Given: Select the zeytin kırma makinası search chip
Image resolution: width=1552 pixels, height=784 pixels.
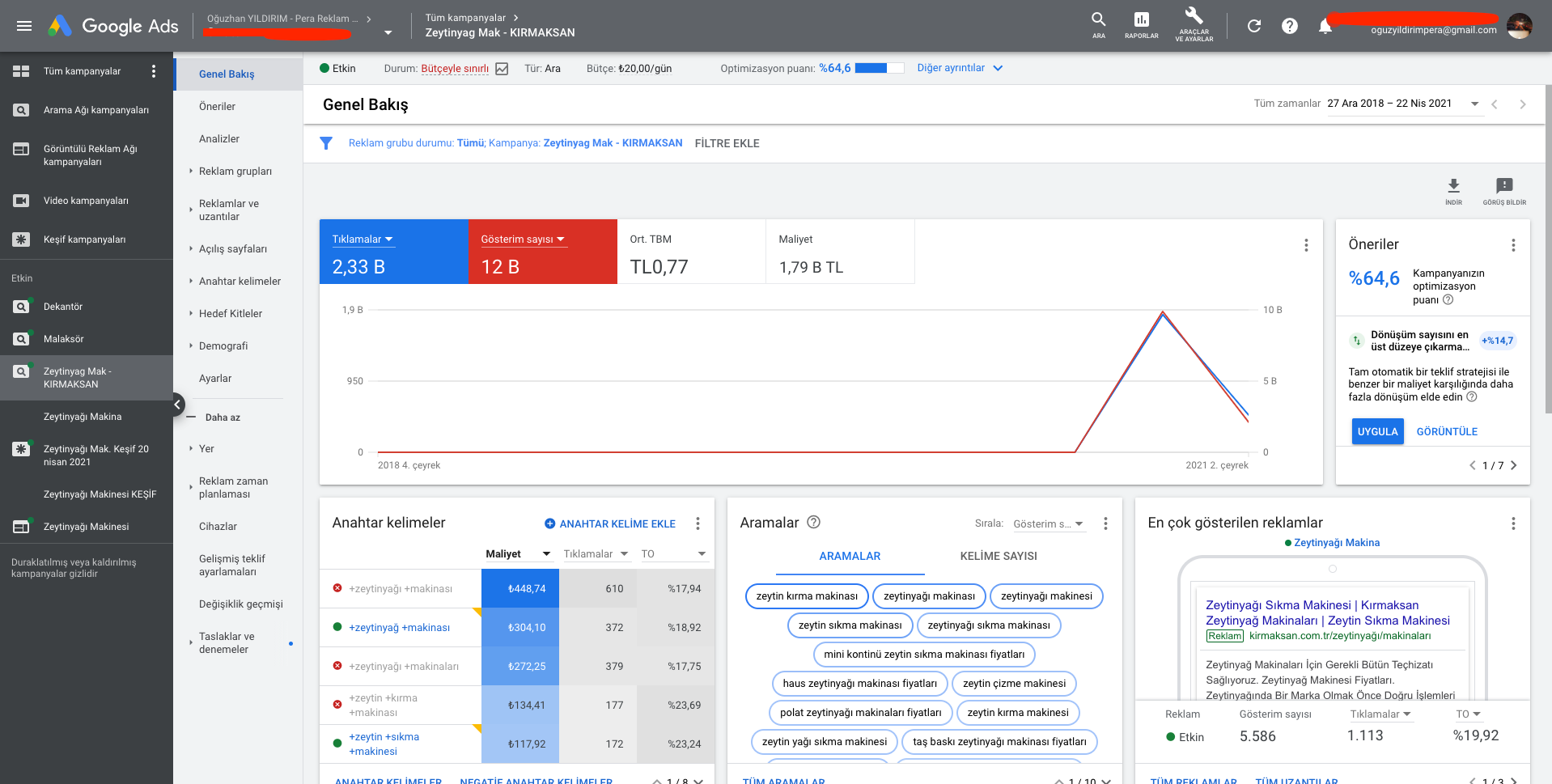Looking at the screenshot, I should click(x=807, y=596).
